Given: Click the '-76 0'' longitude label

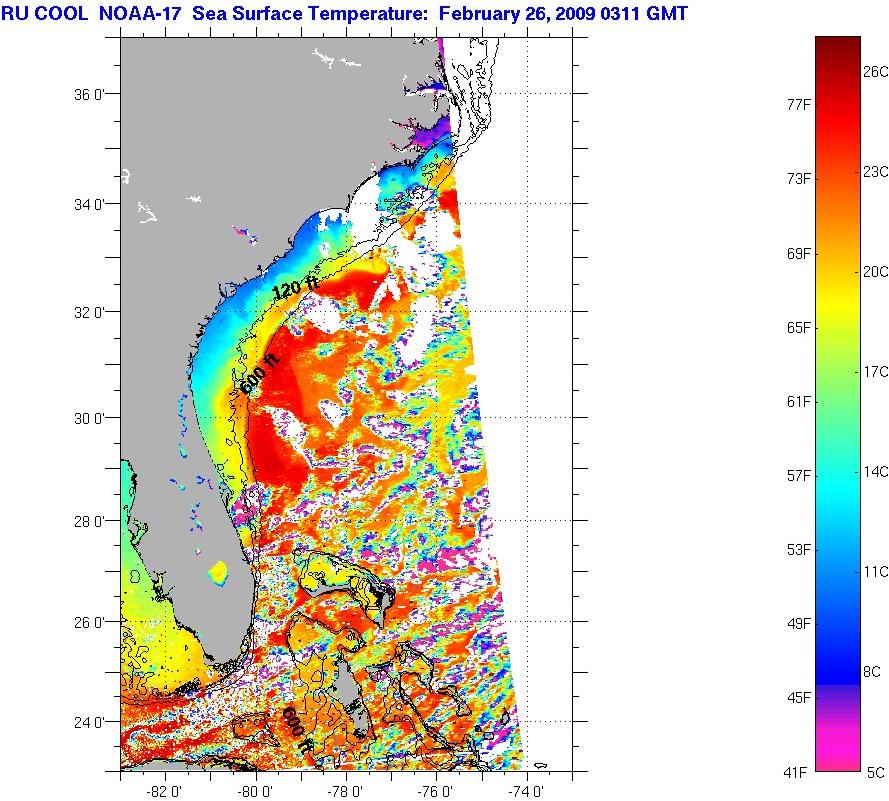Looking at the screenshot, I should click(x=436, y=791).
